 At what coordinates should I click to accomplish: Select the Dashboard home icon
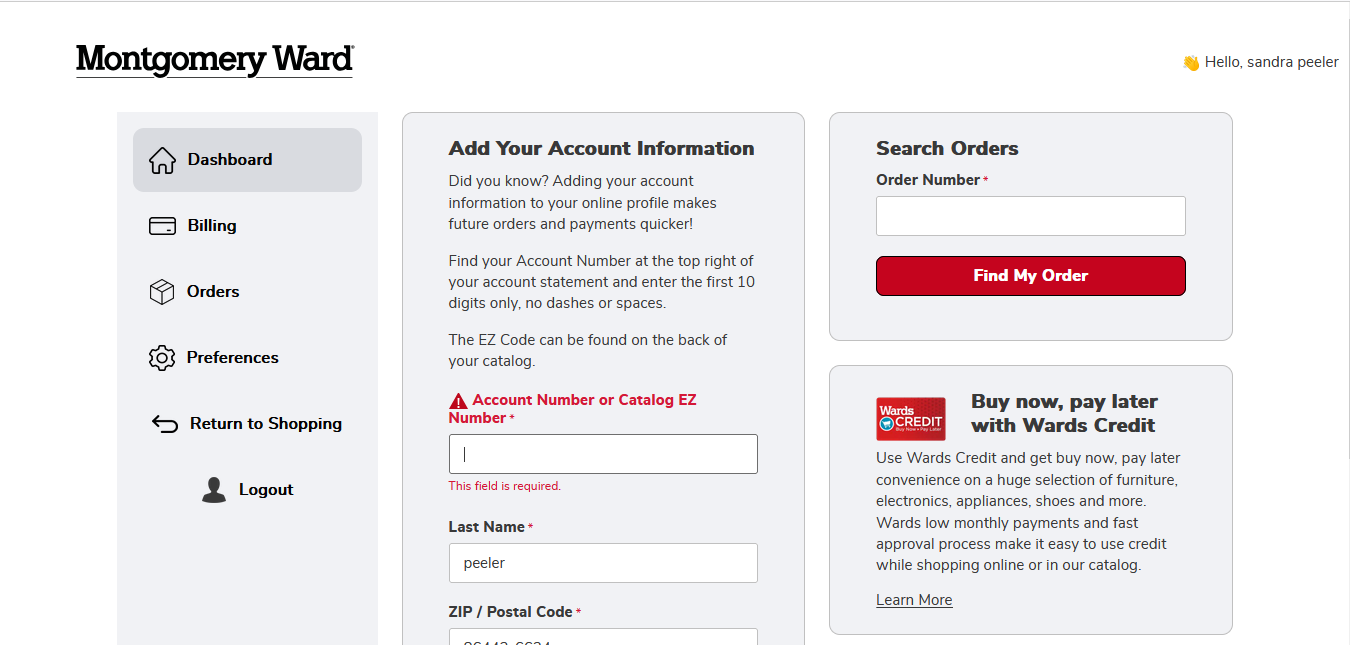[x=162, y=158]
